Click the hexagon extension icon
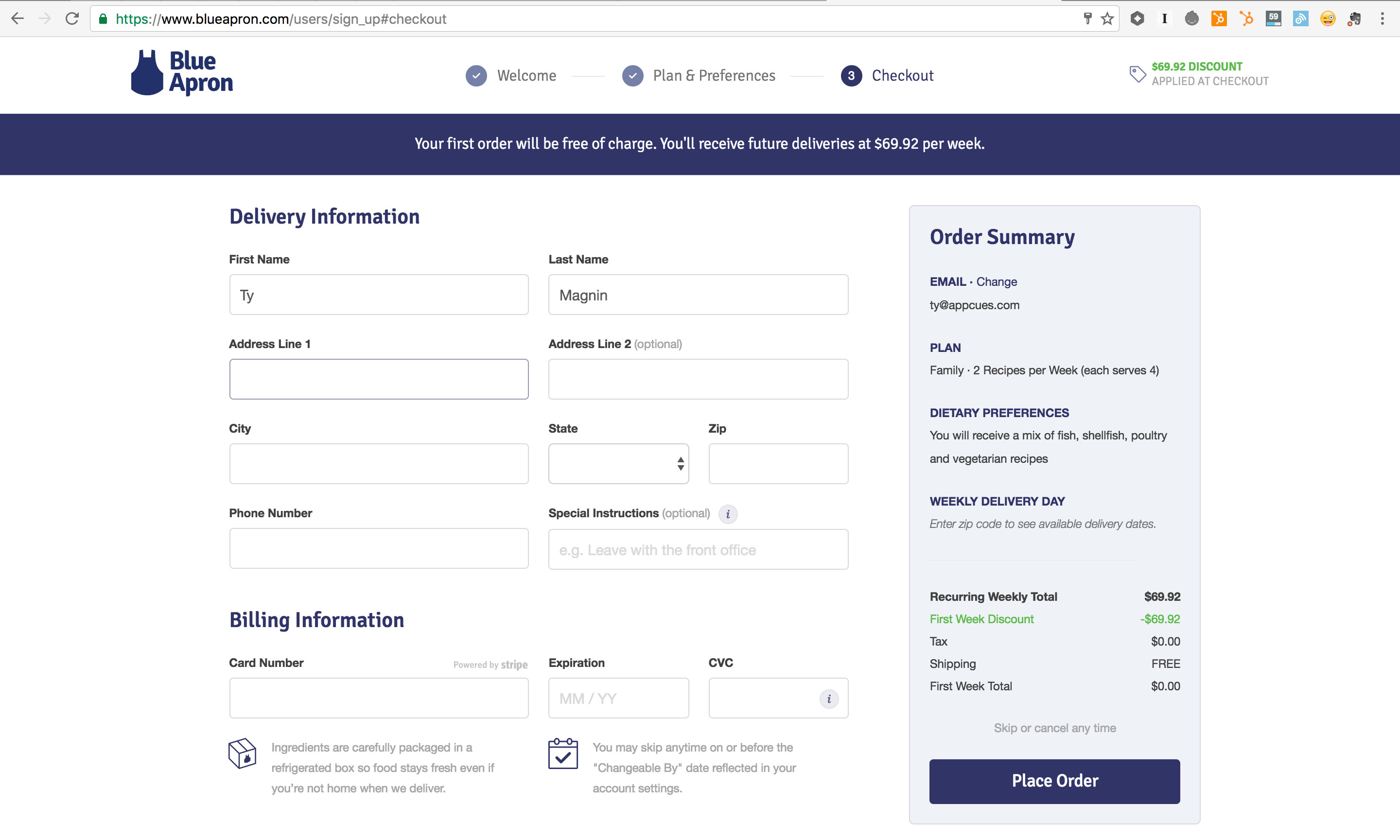Screen dimensions: 1400x840 click(x=1137, y=18)
